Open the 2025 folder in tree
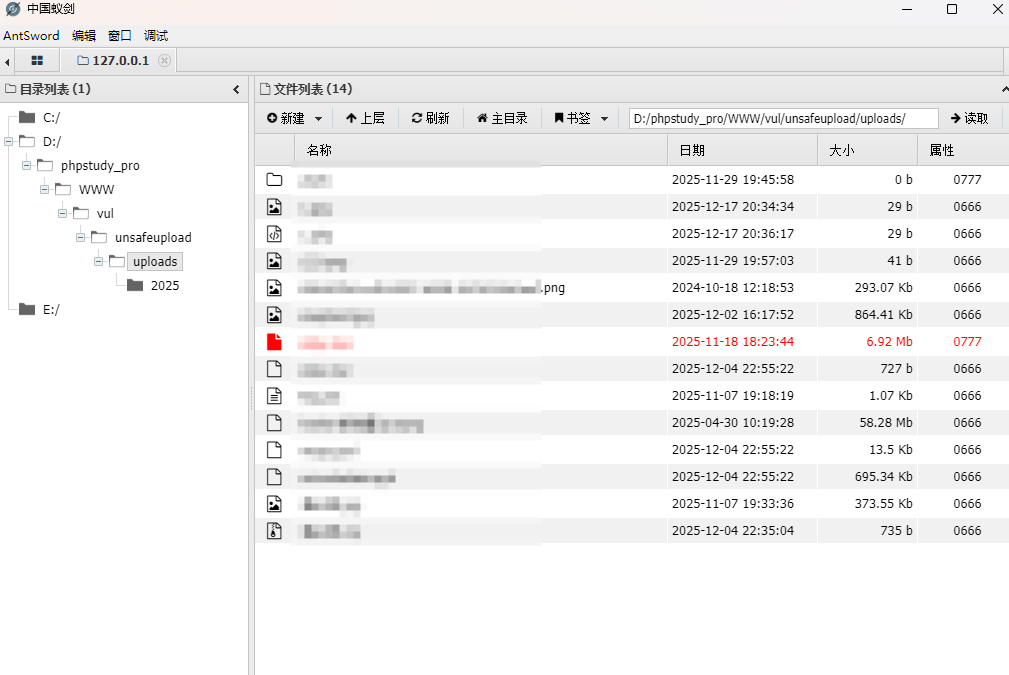The image size is (1009, 675). (x=165, y=285)
